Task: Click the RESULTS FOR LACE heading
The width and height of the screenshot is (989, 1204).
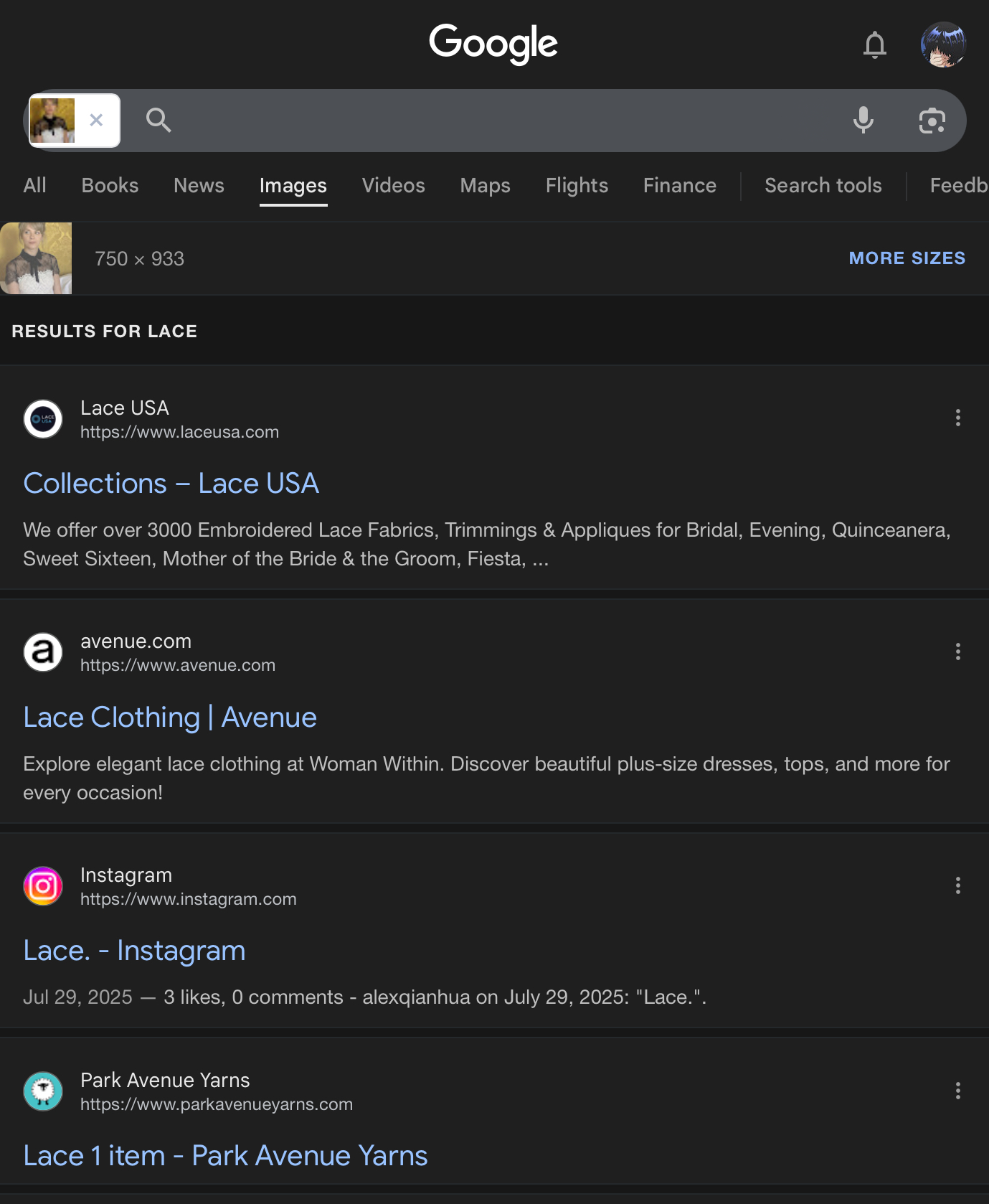Action: (105, 331)
